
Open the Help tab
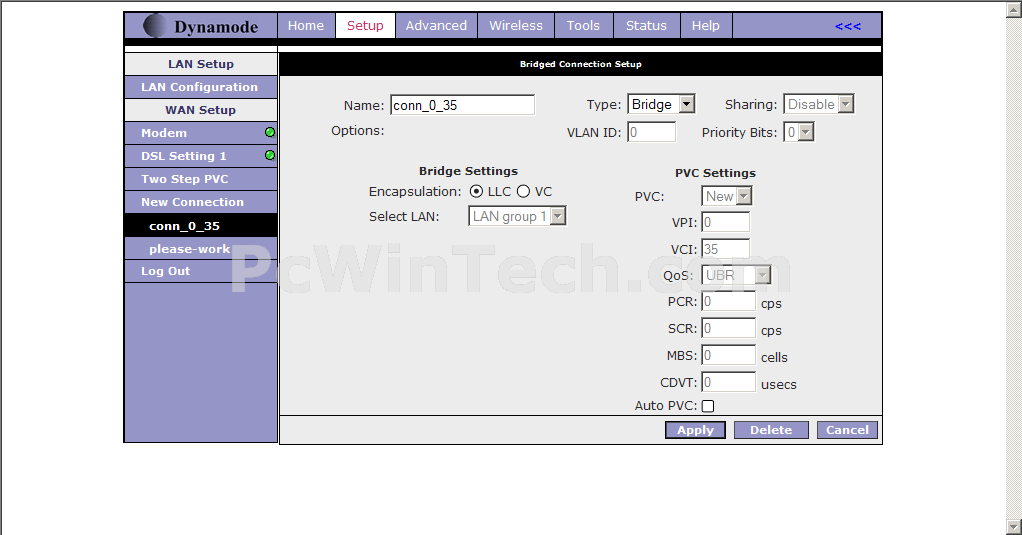(705, 26)
